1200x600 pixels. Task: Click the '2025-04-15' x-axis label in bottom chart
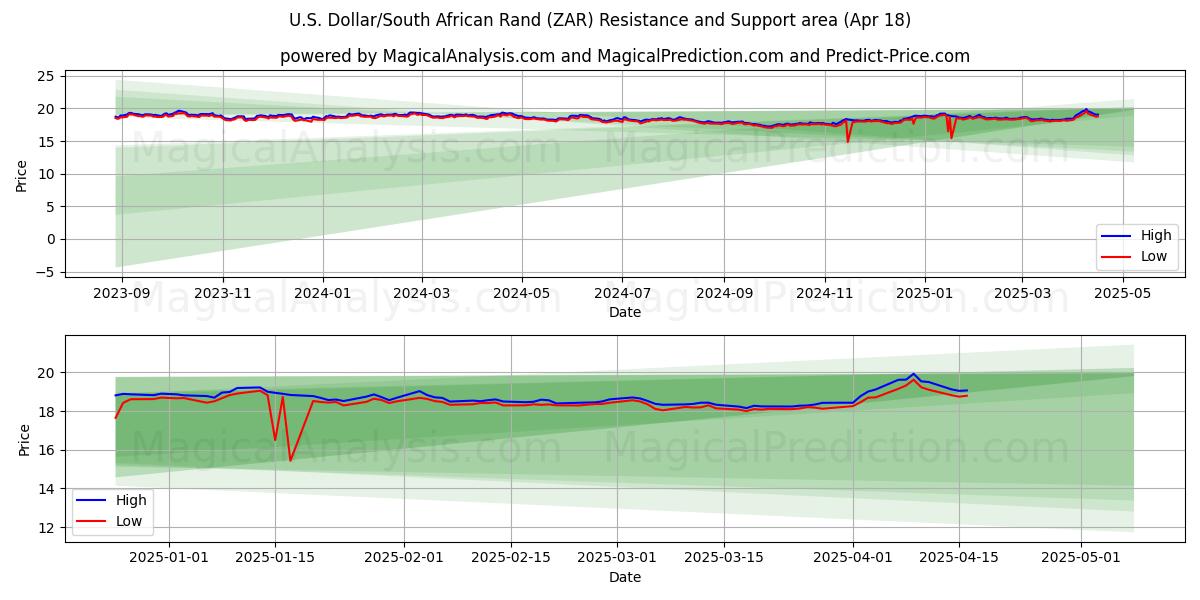[960, 558]
